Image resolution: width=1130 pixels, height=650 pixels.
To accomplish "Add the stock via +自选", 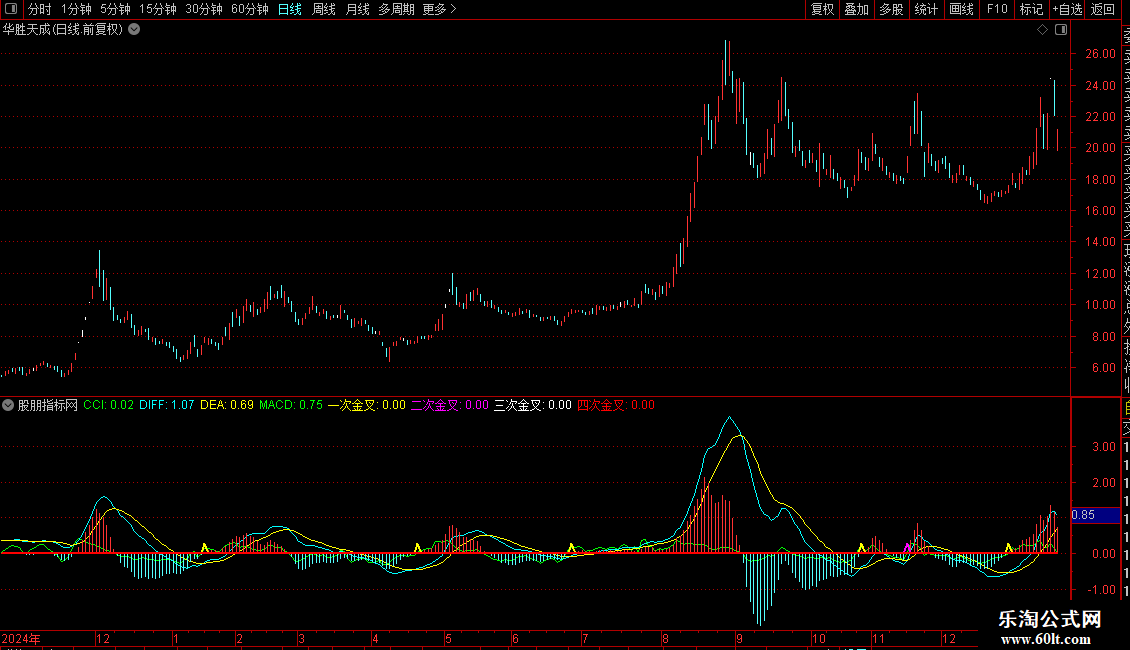I will [x=1067, y=9].
